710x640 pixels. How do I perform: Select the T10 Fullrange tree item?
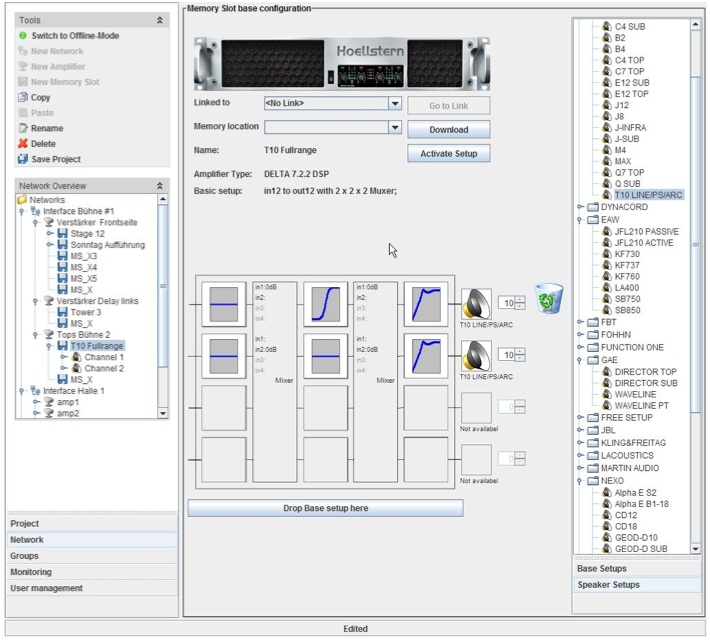click(96, 346)
